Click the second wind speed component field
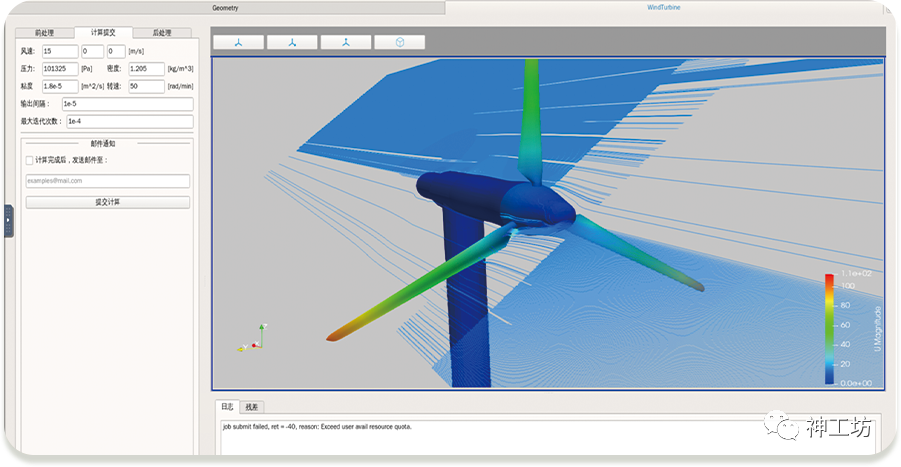Viewport: 901px width, 467px height. pos(92,51)
